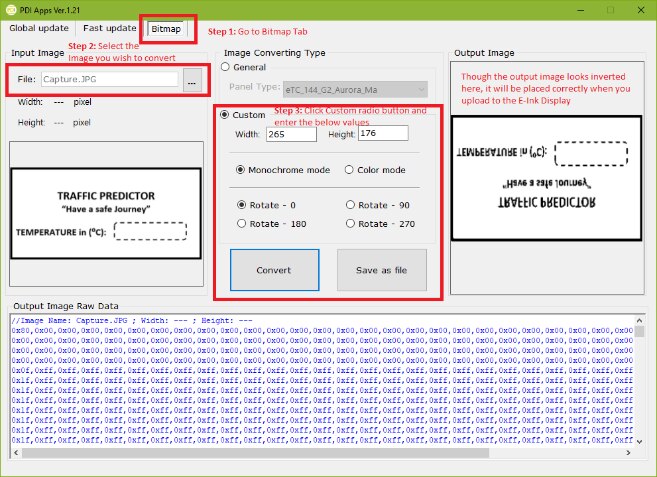Click the file browse '...' button

point(192,80)
